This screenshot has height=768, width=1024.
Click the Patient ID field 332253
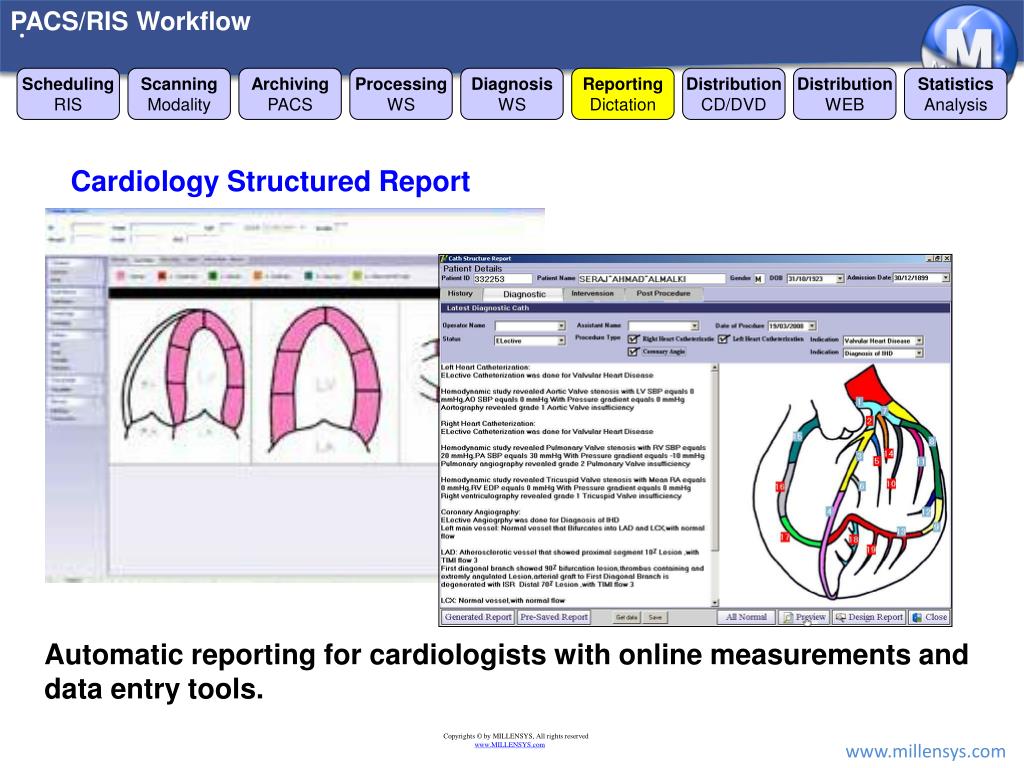pyautogui.click(x=501, y=279)
